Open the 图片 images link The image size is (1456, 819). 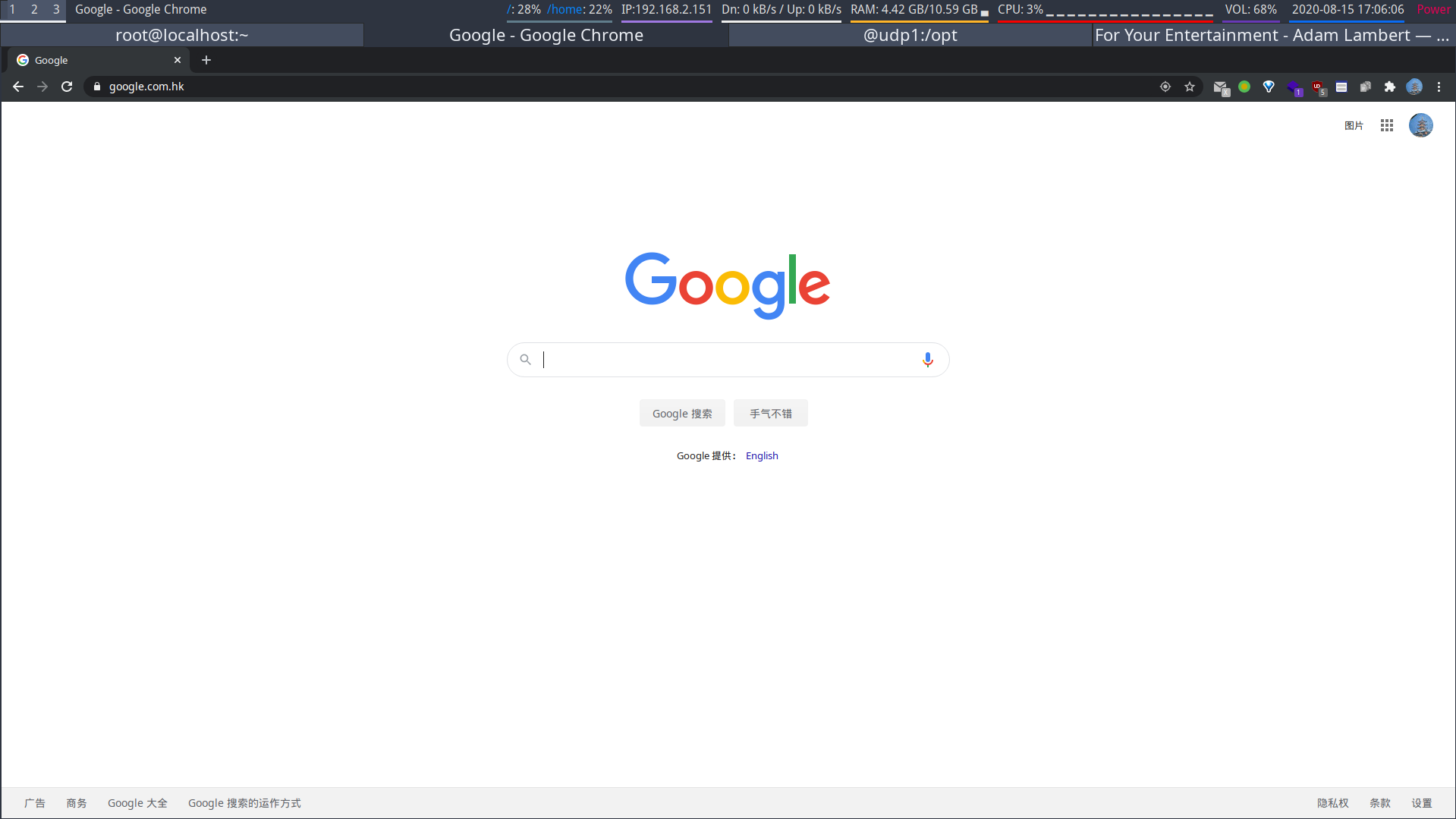pos(1354,126)
